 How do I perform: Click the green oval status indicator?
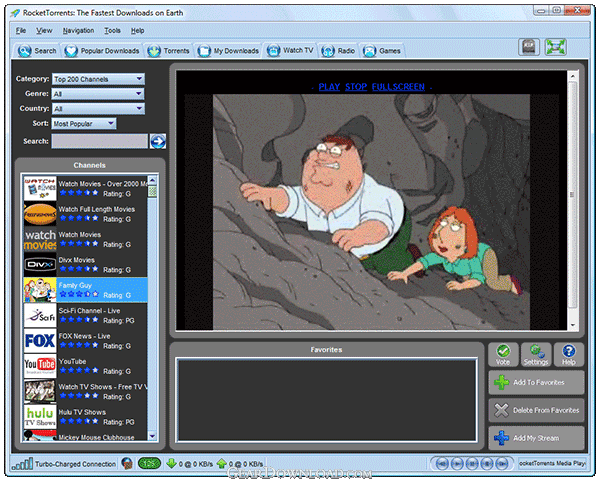click(x=149, y=464)
